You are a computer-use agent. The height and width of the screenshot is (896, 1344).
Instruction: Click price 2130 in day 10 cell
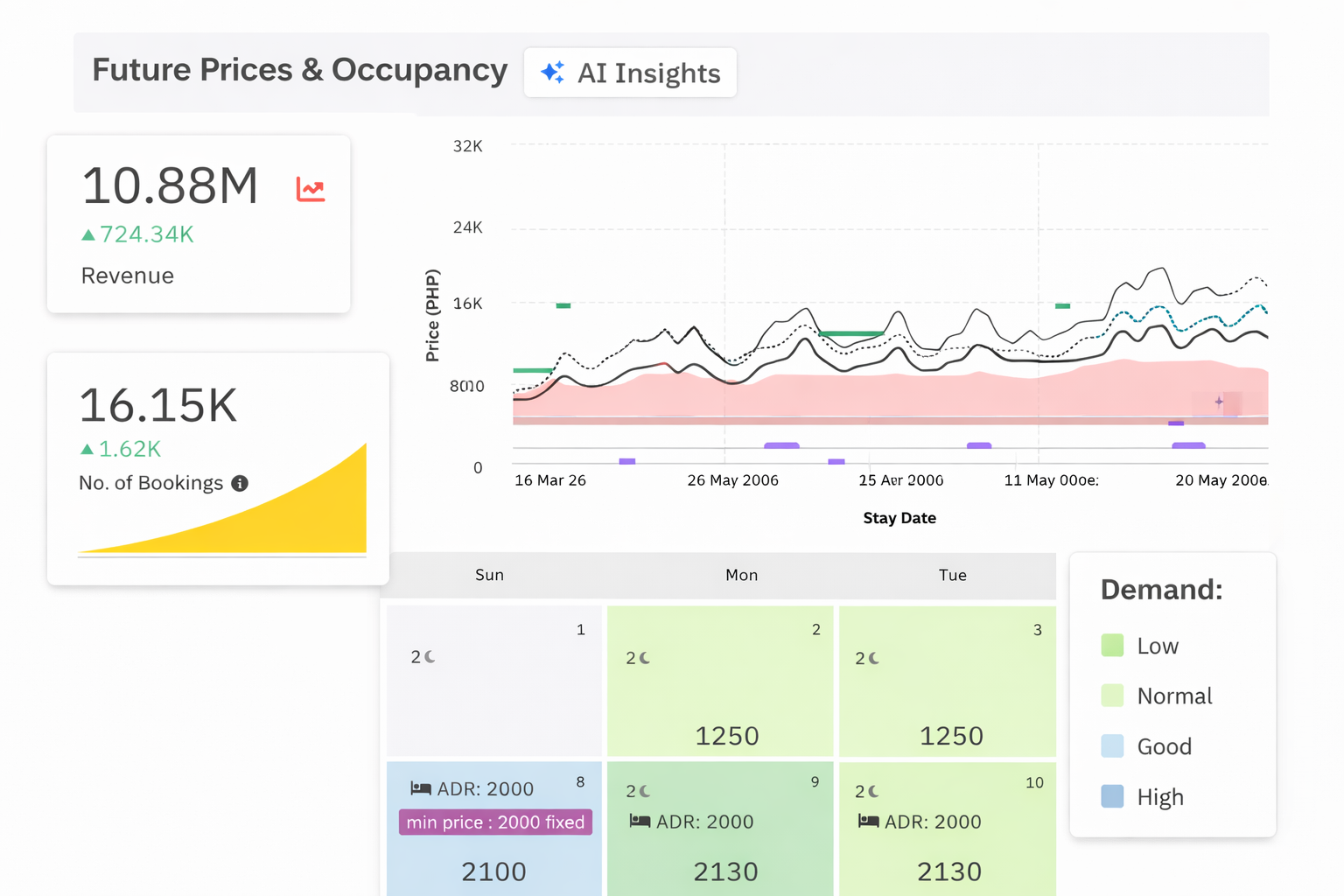pos(948,871)
